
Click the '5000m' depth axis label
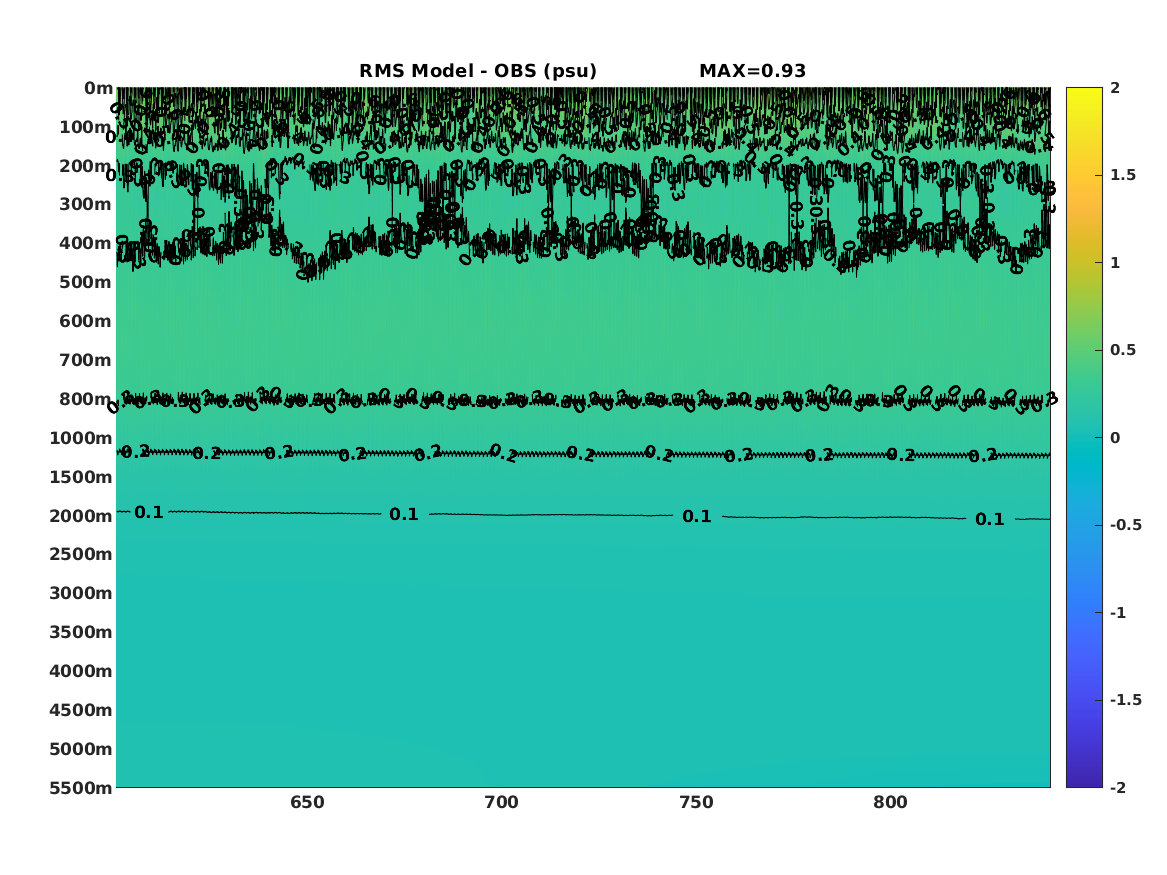click(81, 749)
